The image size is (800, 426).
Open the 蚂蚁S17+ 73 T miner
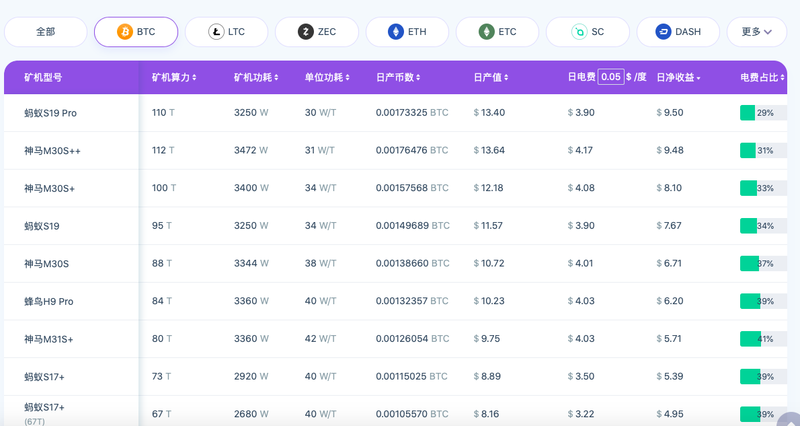click(x=44, y=377)
